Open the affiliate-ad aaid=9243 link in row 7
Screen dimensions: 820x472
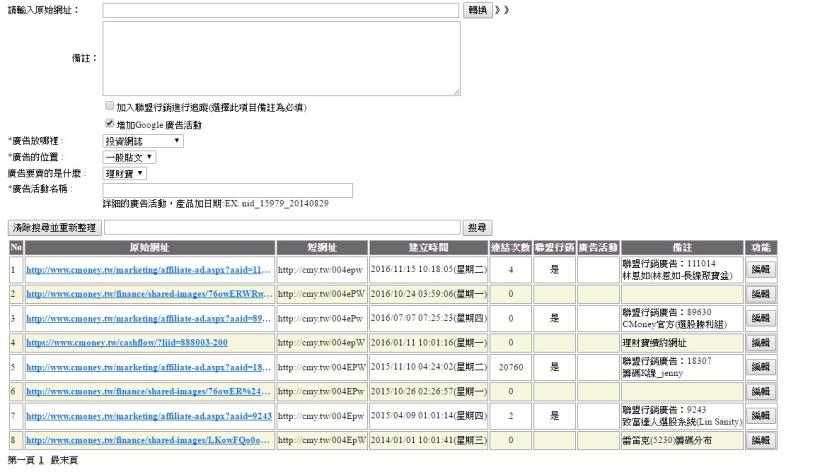point(148,415)
